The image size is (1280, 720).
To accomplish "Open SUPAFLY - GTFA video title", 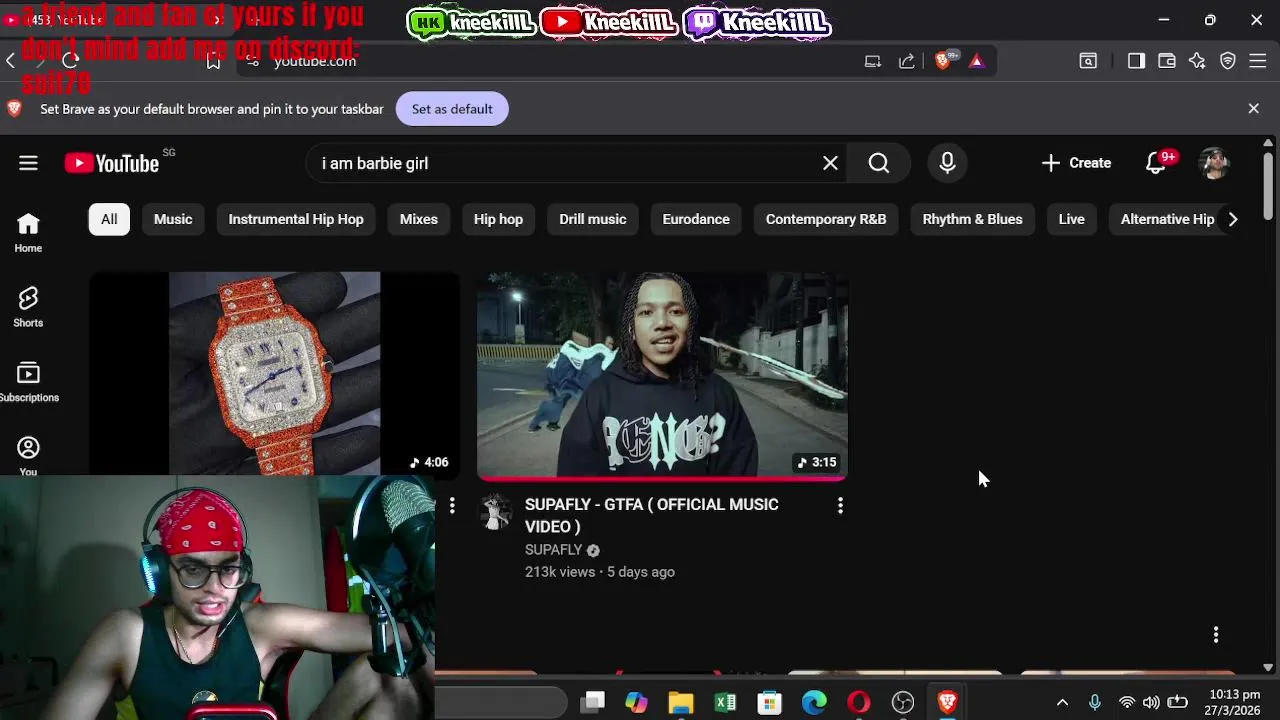I will click(652, 515).
